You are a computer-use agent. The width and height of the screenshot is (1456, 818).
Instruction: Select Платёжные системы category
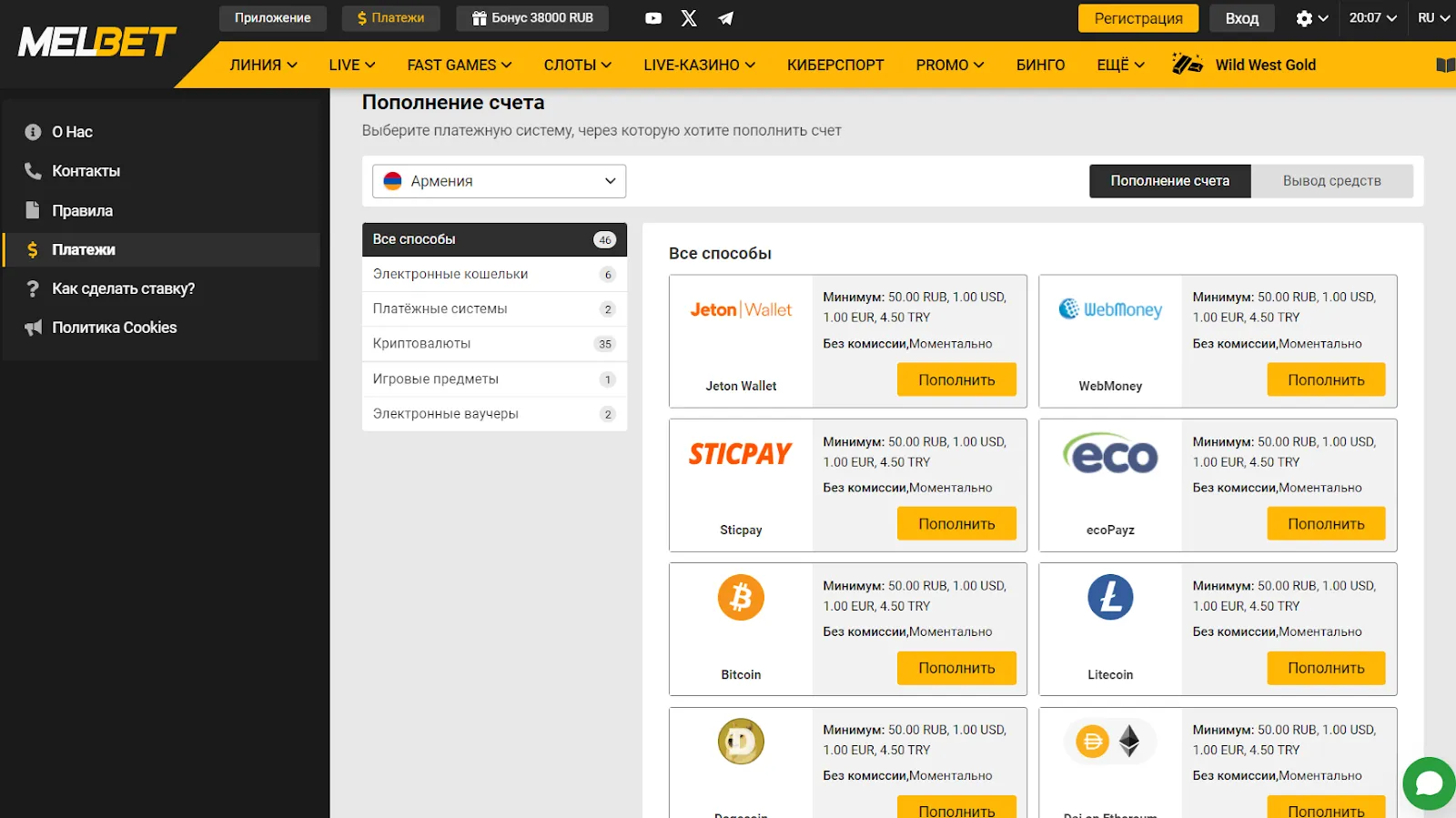coord(494,309)
